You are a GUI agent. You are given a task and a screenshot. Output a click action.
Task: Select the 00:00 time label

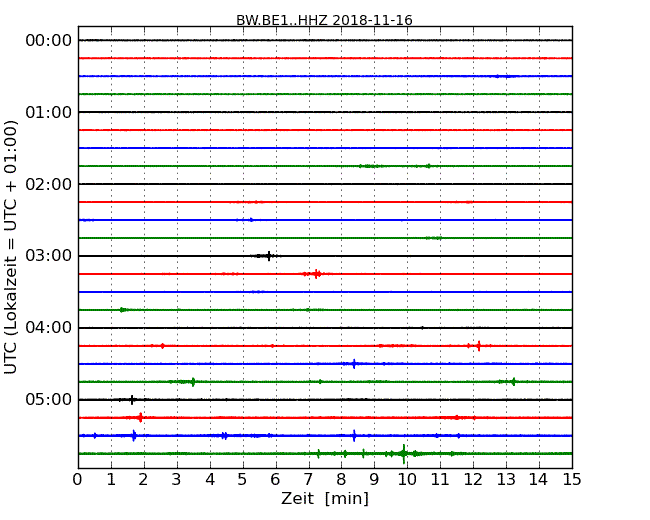click(49, 41)
